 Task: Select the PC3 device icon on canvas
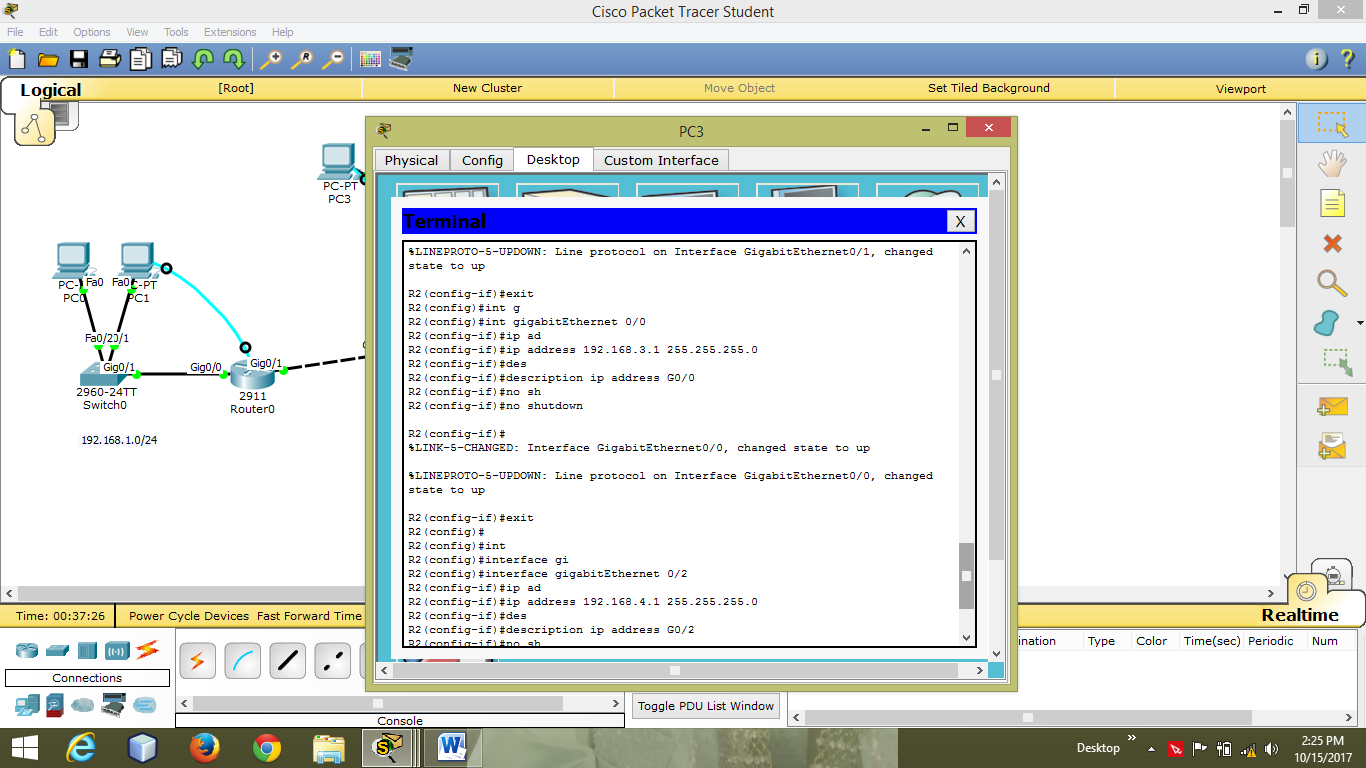[339, 161]
